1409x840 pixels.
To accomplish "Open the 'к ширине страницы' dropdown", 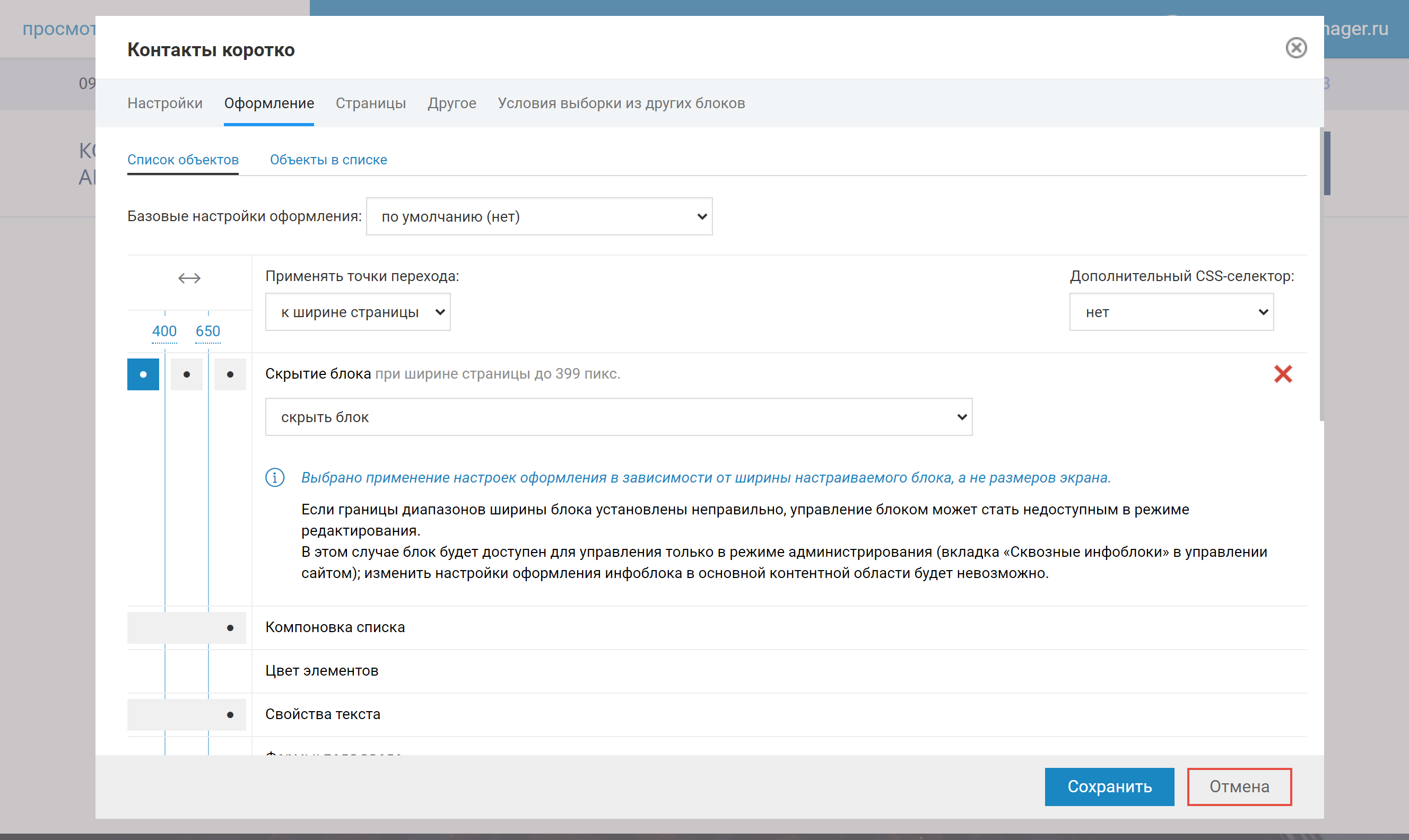I will pos(357,312).
